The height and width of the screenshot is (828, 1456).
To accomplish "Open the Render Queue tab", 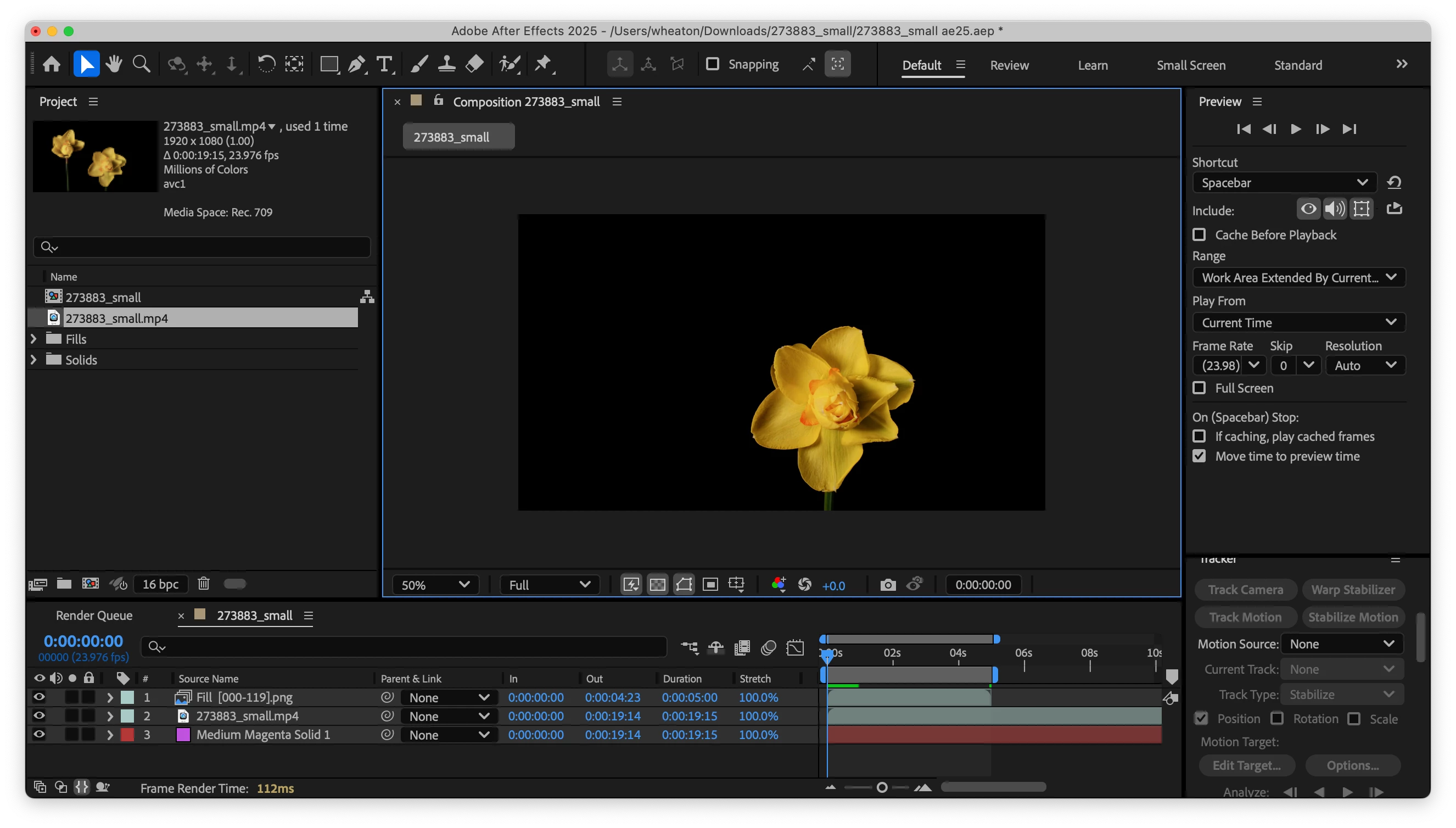I will (94, 616).
